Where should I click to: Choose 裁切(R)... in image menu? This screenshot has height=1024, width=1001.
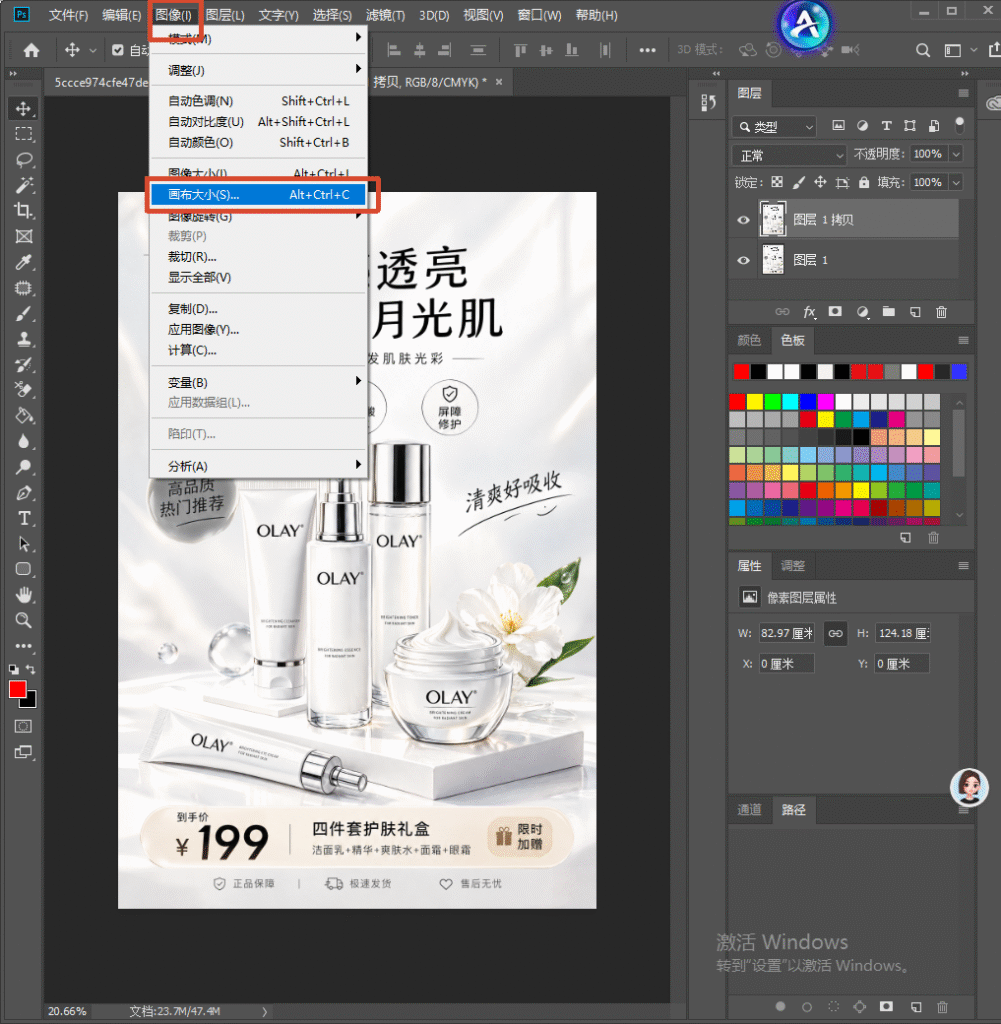(257, 257)
